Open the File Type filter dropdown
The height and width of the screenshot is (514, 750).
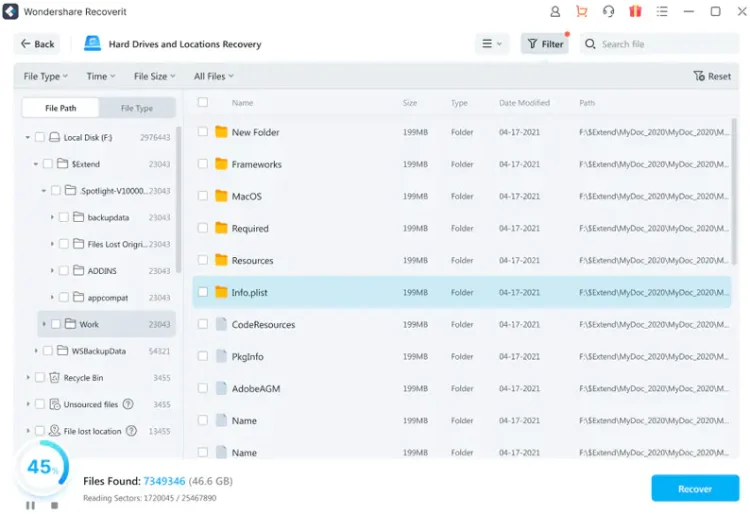click(x=46, y=77)
